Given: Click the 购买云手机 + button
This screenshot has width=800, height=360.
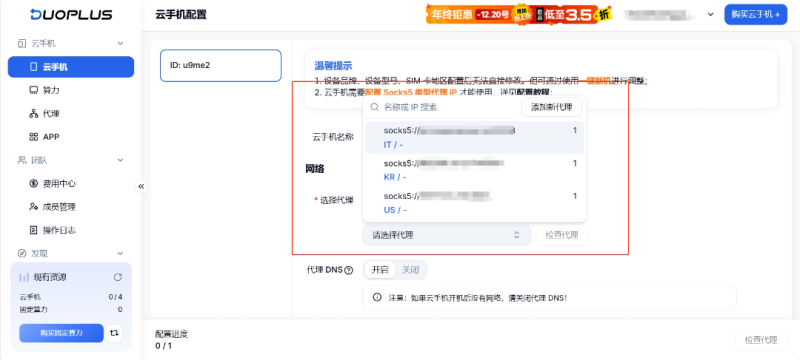Looking at the screenshot, I should click(756, 15).
